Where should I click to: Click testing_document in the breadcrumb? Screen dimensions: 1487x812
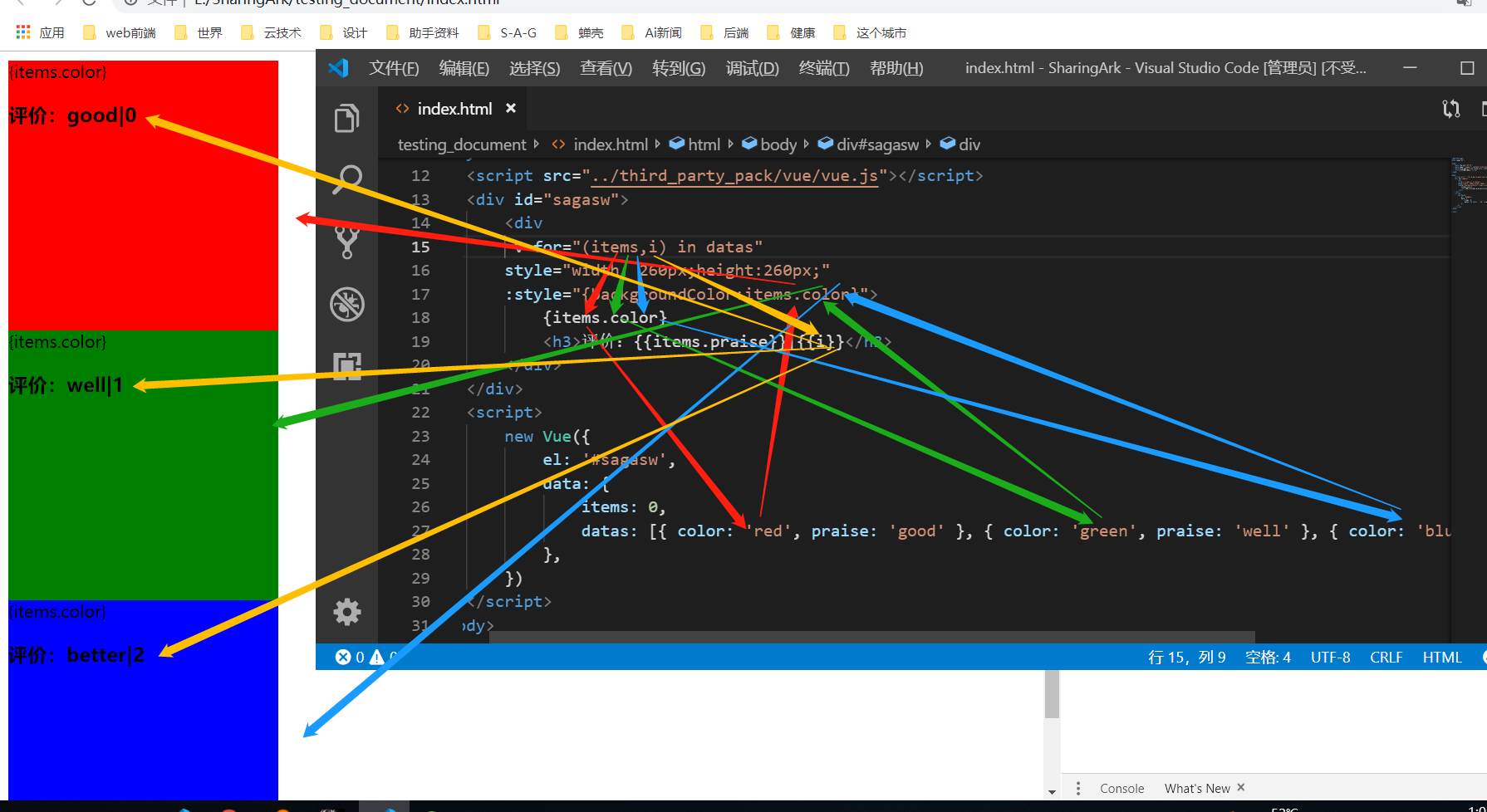pyautogui.click(x=462, y=144)
